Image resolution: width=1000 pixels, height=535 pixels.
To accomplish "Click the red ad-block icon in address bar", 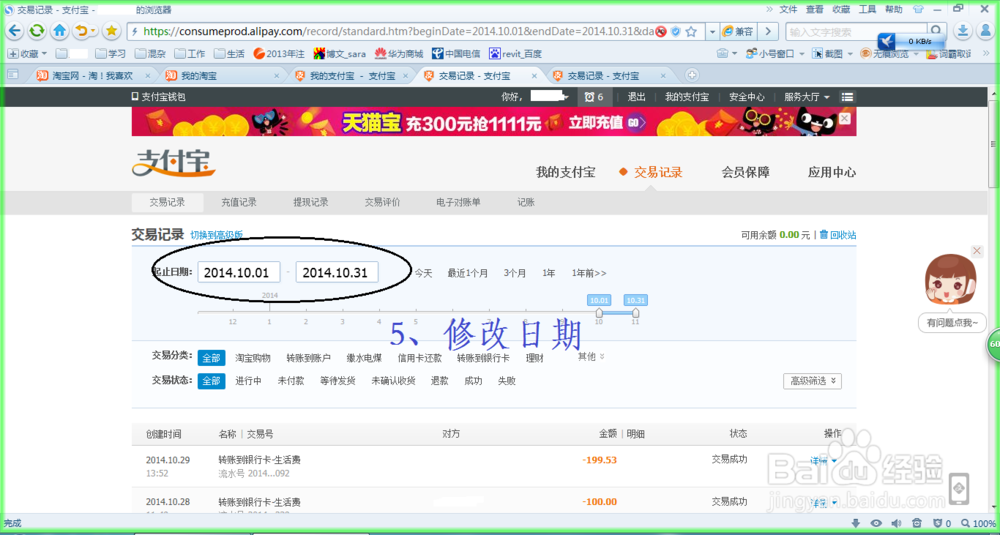I will coord(661,31).
